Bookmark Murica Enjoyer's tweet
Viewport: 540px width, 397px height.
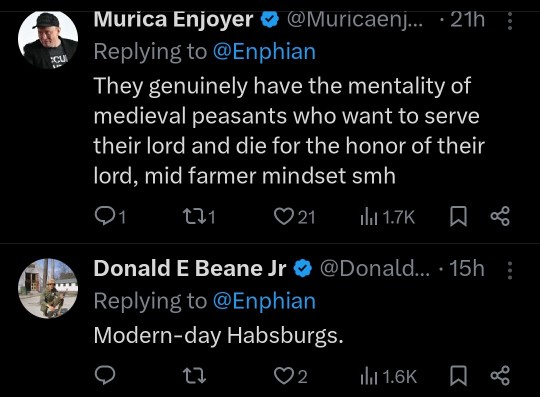pos(458,216)
